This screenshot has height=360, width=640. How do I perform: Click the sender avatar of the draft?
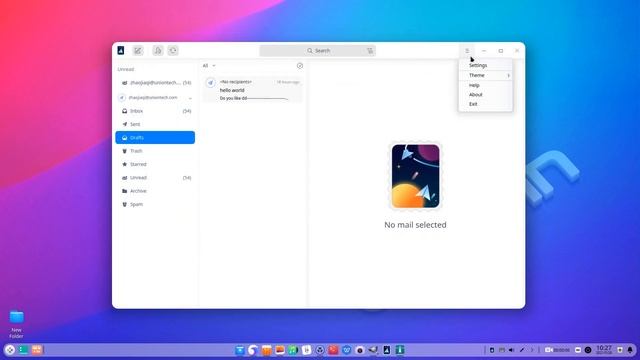click(x=211, y=82)
